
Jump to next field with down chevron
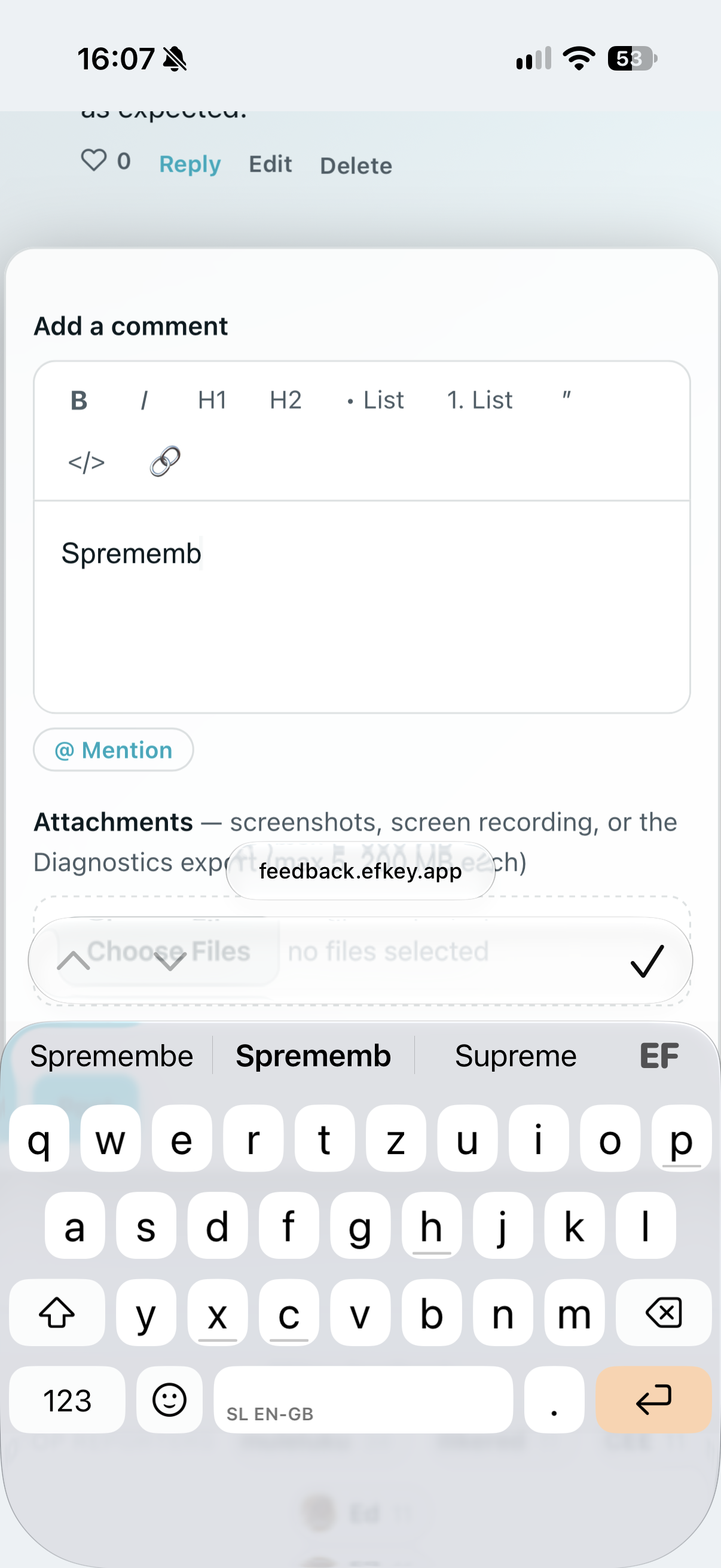pos(170,961)
